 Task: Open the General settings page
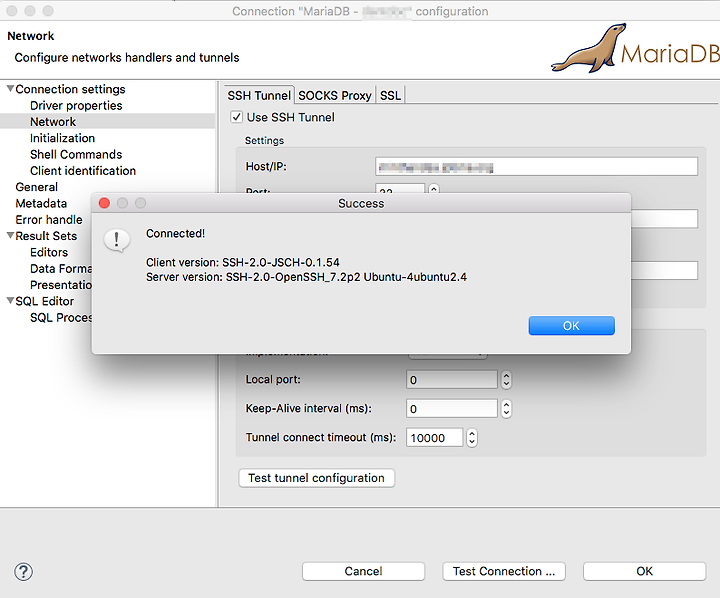(37, 187)
